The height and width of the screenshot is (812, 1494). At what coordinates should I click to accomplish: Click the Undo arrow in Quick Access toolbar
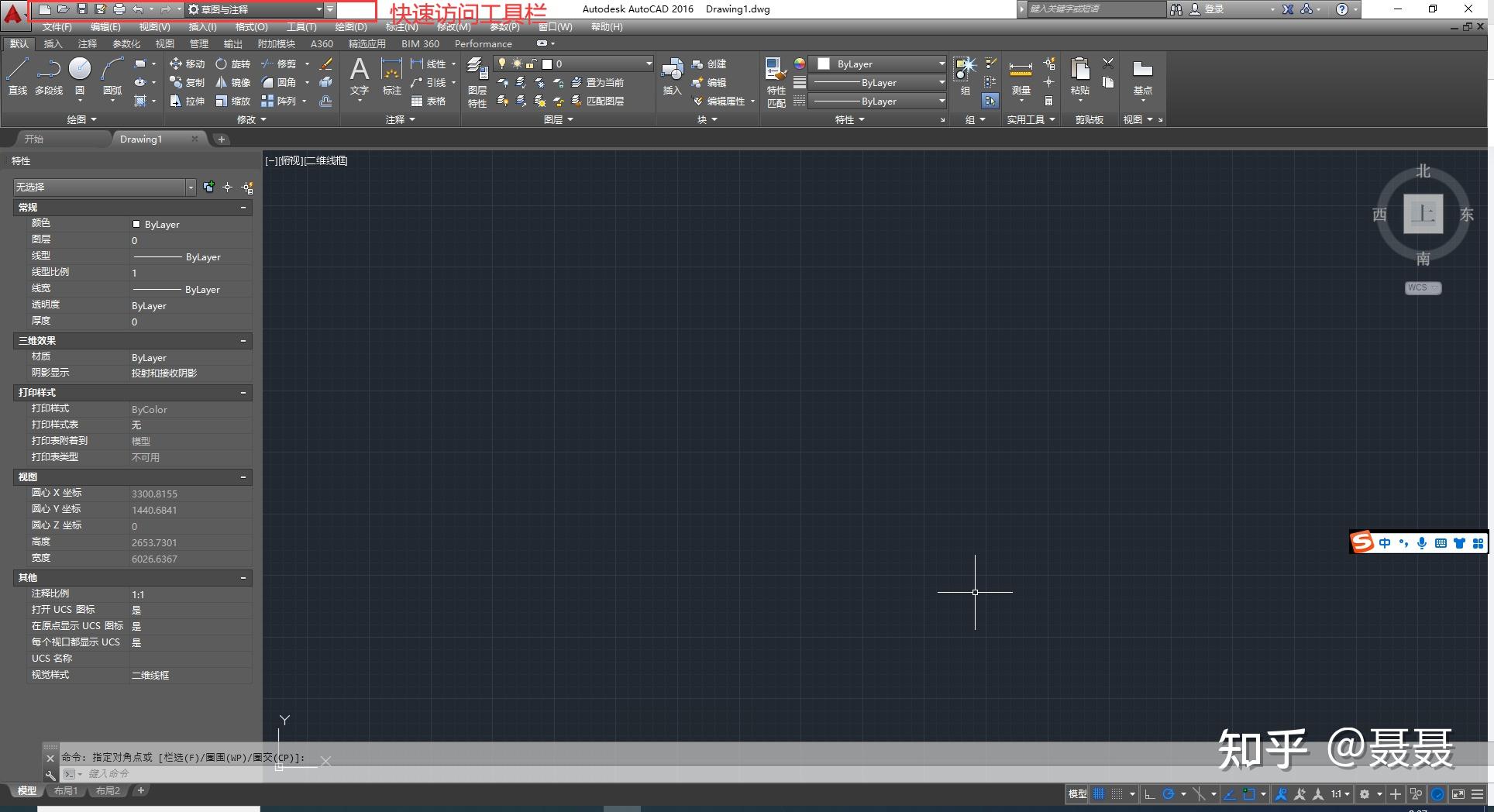tap(138, 9)
